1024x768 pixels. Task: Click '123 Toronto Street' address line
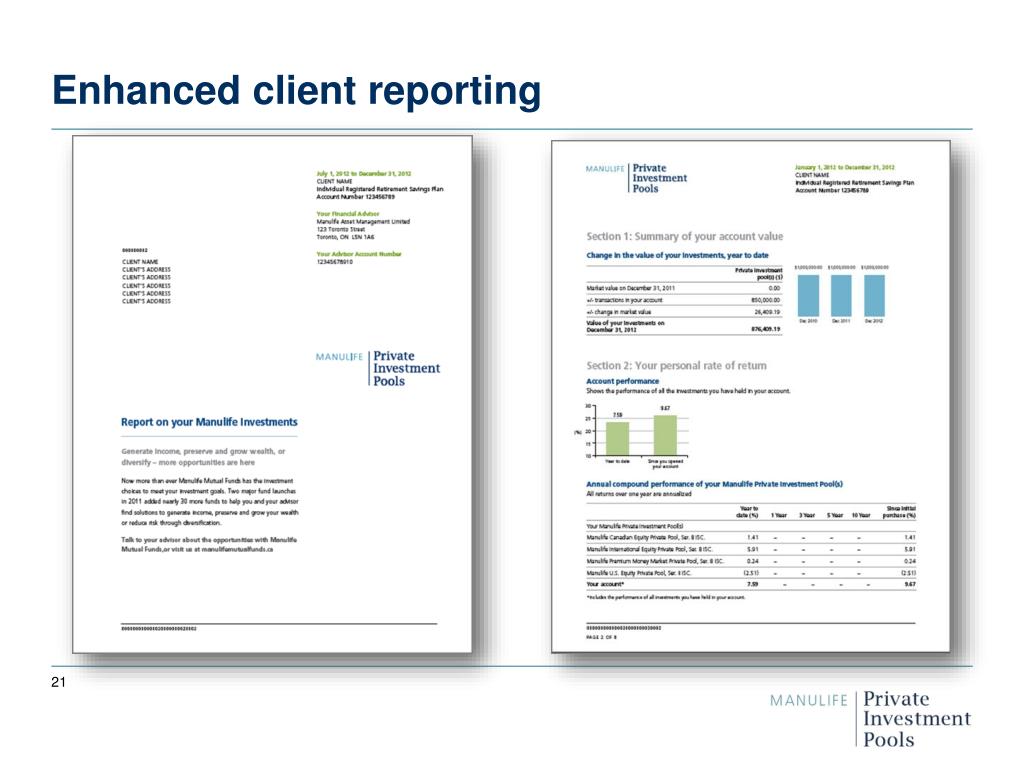point(341,229)
